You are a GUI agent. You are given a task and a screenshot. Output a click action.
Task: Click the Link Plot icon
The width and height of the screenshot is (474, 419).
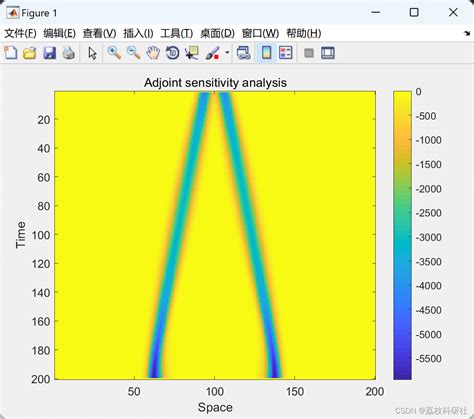244,53
